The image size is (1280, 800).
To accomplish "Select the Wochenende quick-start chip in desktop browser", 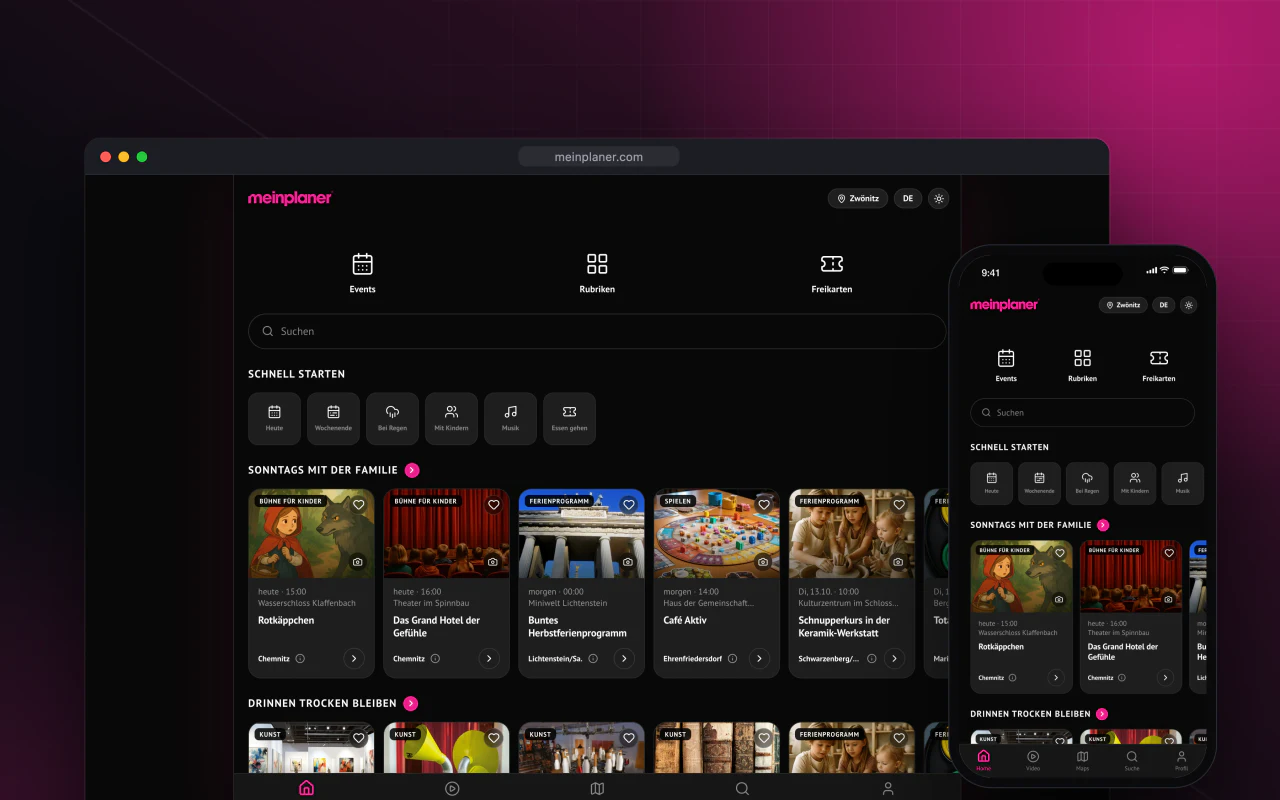I will 333,418.
